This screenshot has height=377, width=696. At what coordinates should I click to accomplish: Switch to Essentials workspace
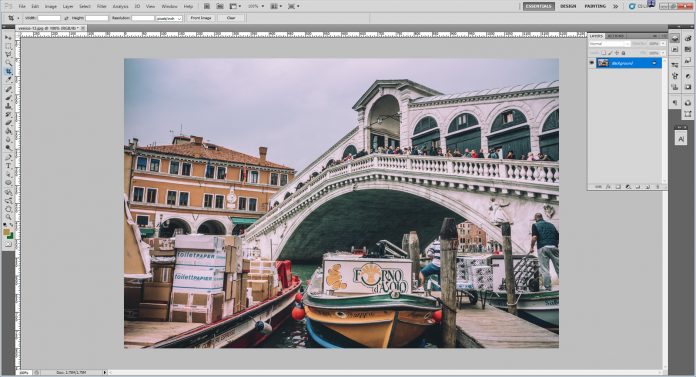pyautogui.click(x=539, y=6)
